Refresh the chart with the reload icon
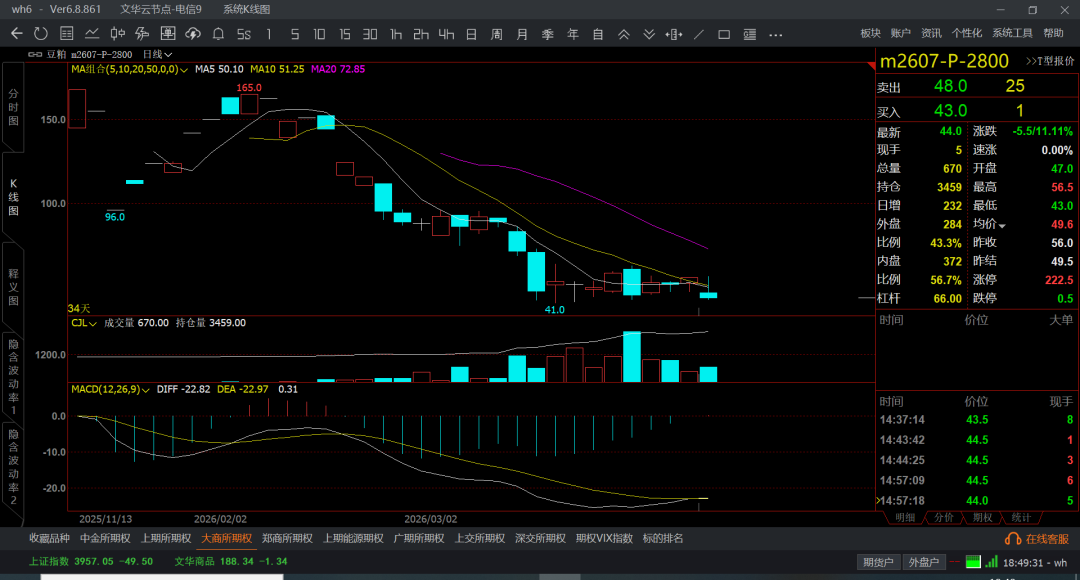Viewport: 1080px width, 580px height. click(40, 34)
